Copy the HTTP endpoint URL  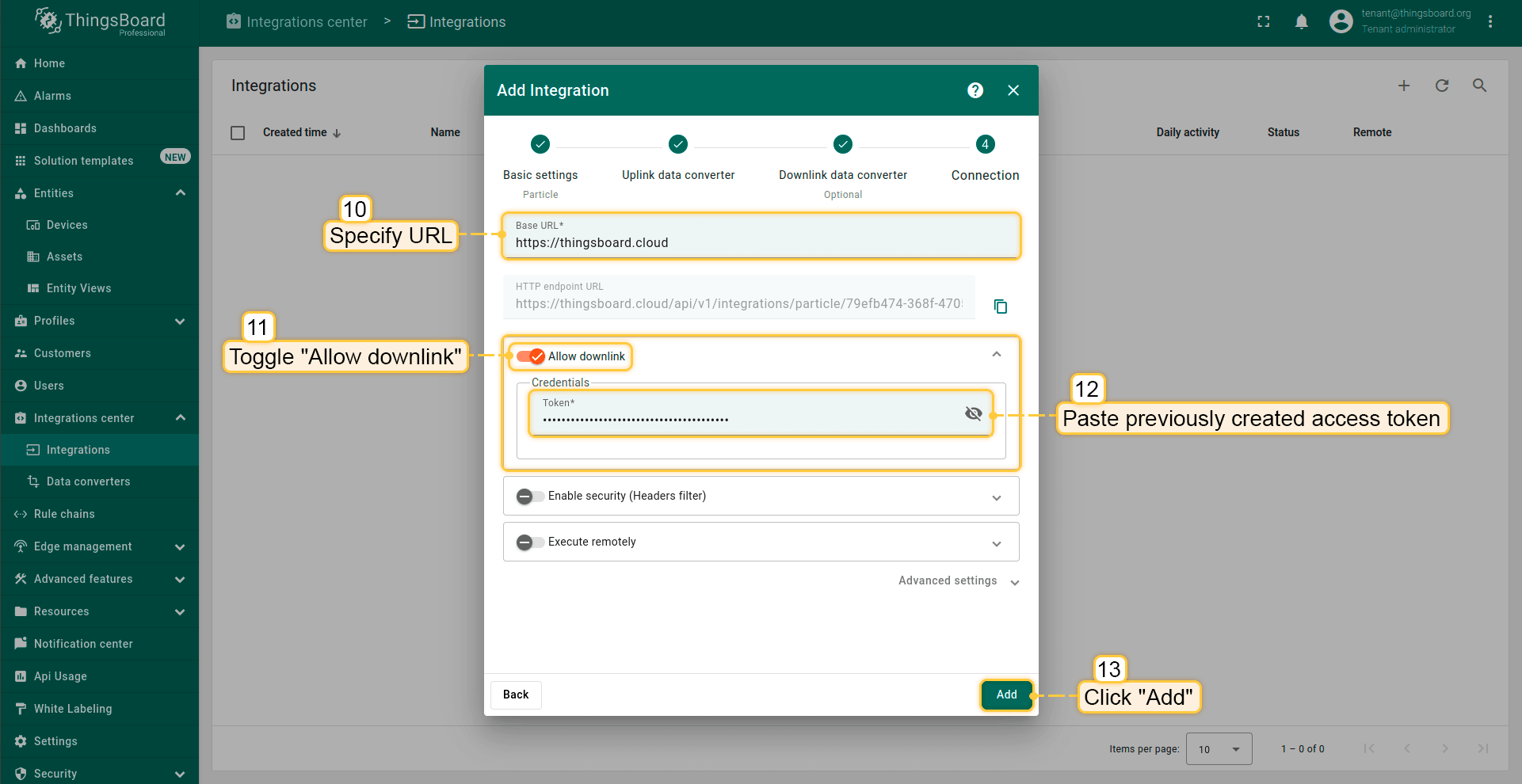[1001, 306]
